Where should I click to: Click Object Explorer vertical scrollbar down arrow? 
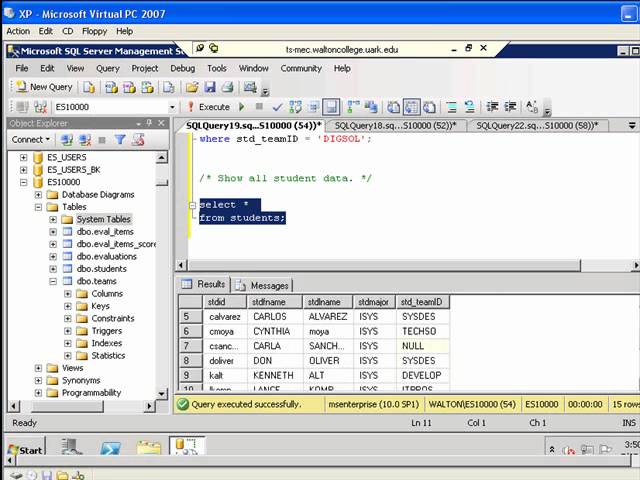pyautogui.click(x=162, y=393)
